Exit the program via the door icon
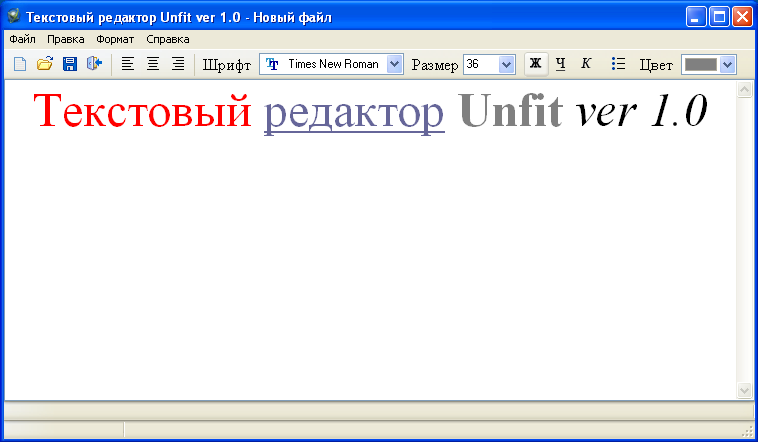The height and width of the screenshot is (442, 758). [x=95, y=64]
